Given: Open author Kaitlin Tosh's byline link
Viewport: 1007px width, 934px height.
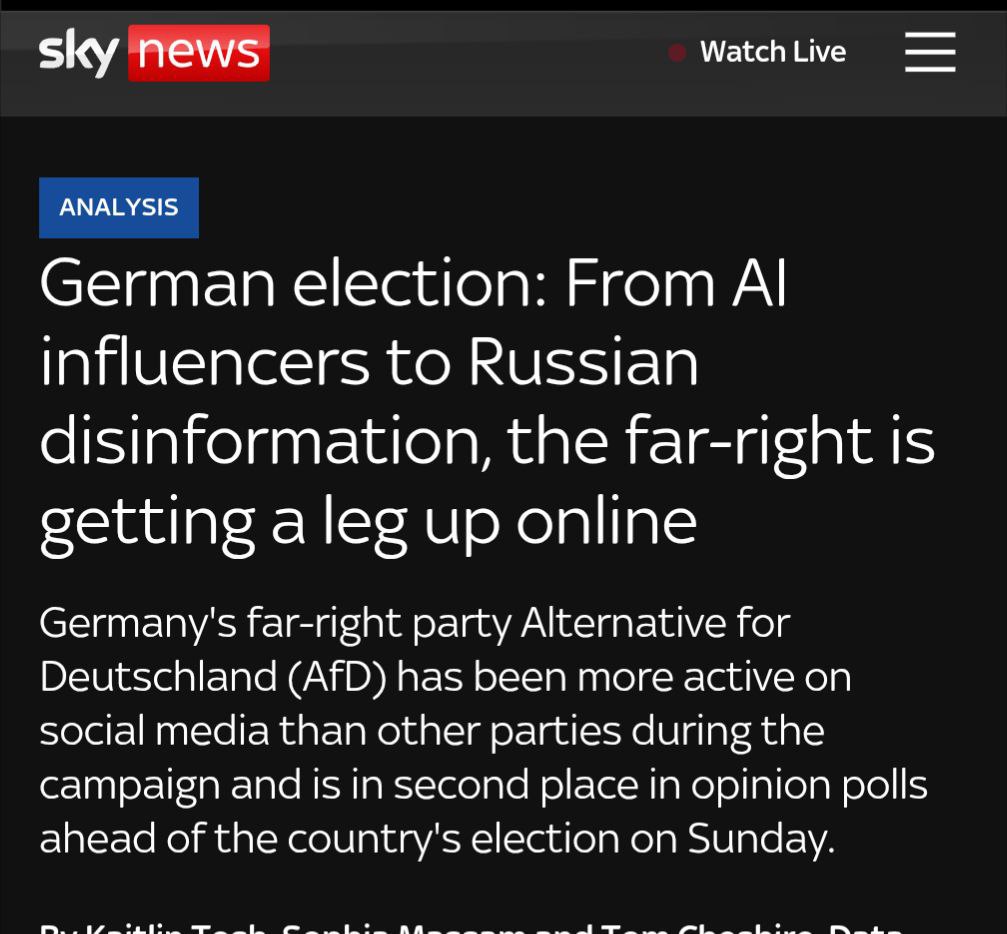Looking at the screenshot, I should [175, 929].
